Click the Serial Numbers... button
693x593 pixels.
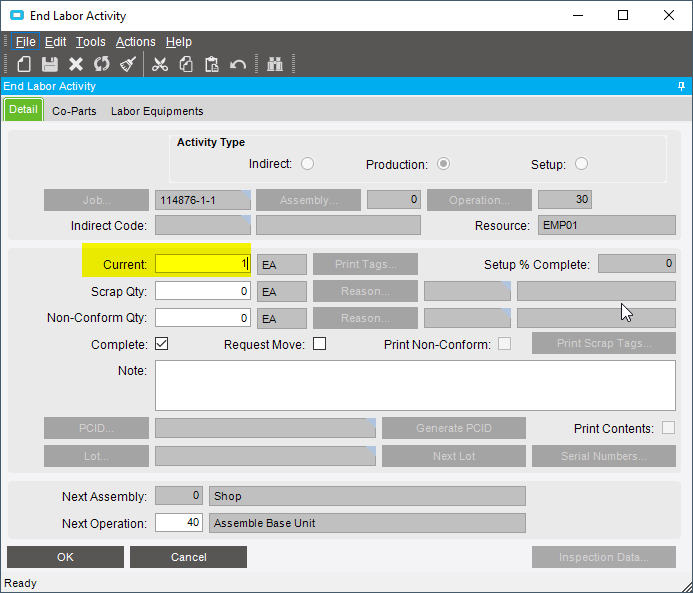[604, 456]
